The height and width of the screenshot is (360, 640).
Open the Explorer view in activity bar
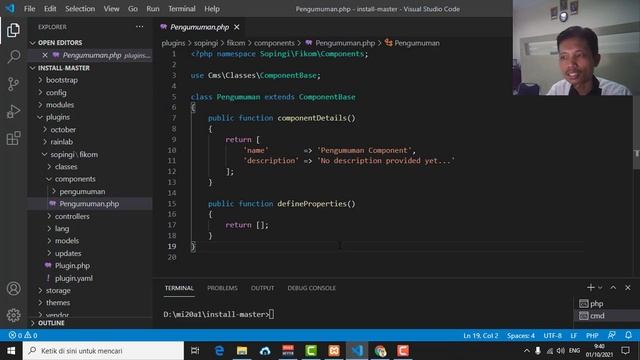coord(13,30)
